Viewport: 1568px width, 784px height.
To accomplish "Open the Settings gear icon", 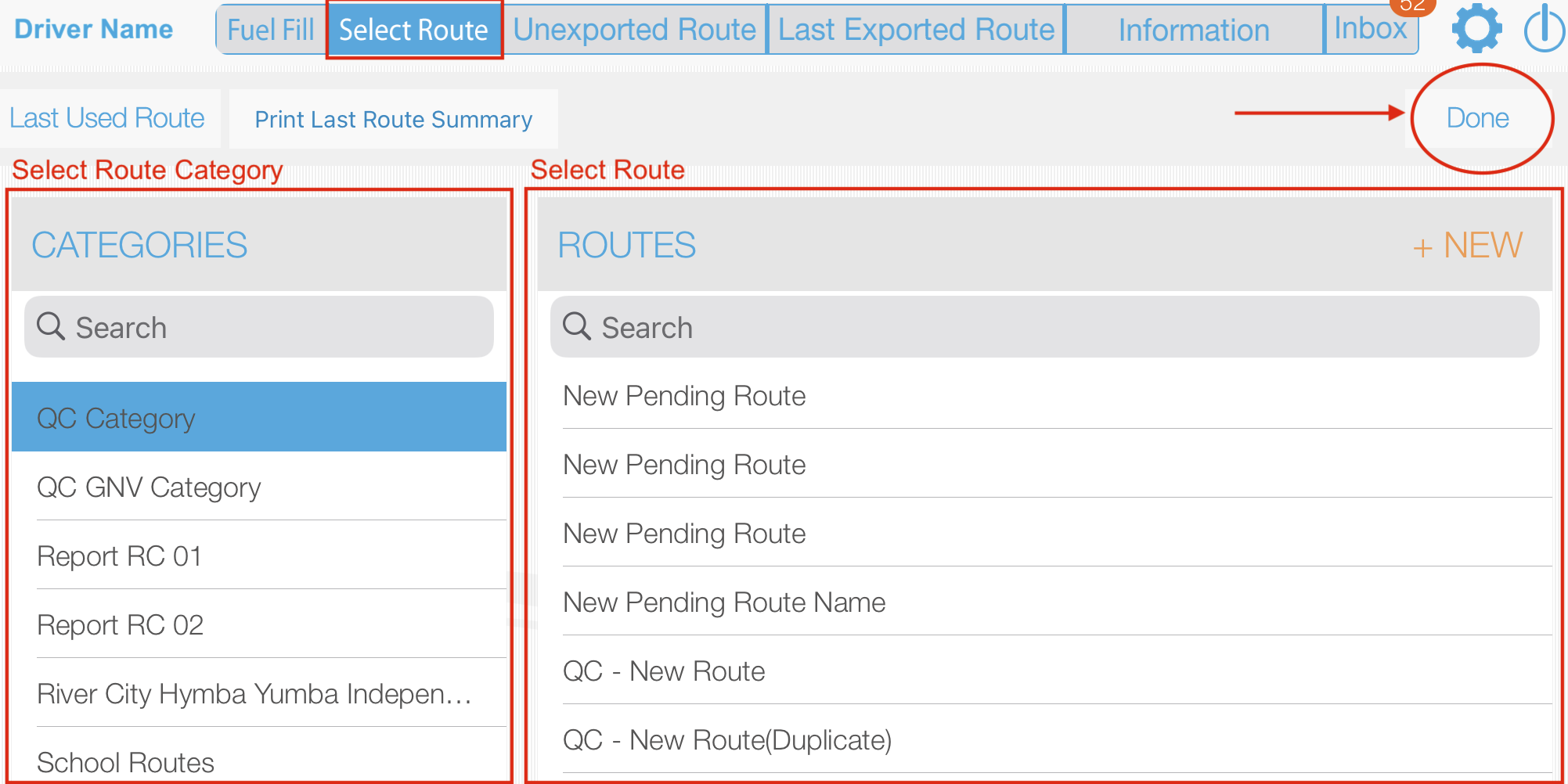I will point(1476,29).
